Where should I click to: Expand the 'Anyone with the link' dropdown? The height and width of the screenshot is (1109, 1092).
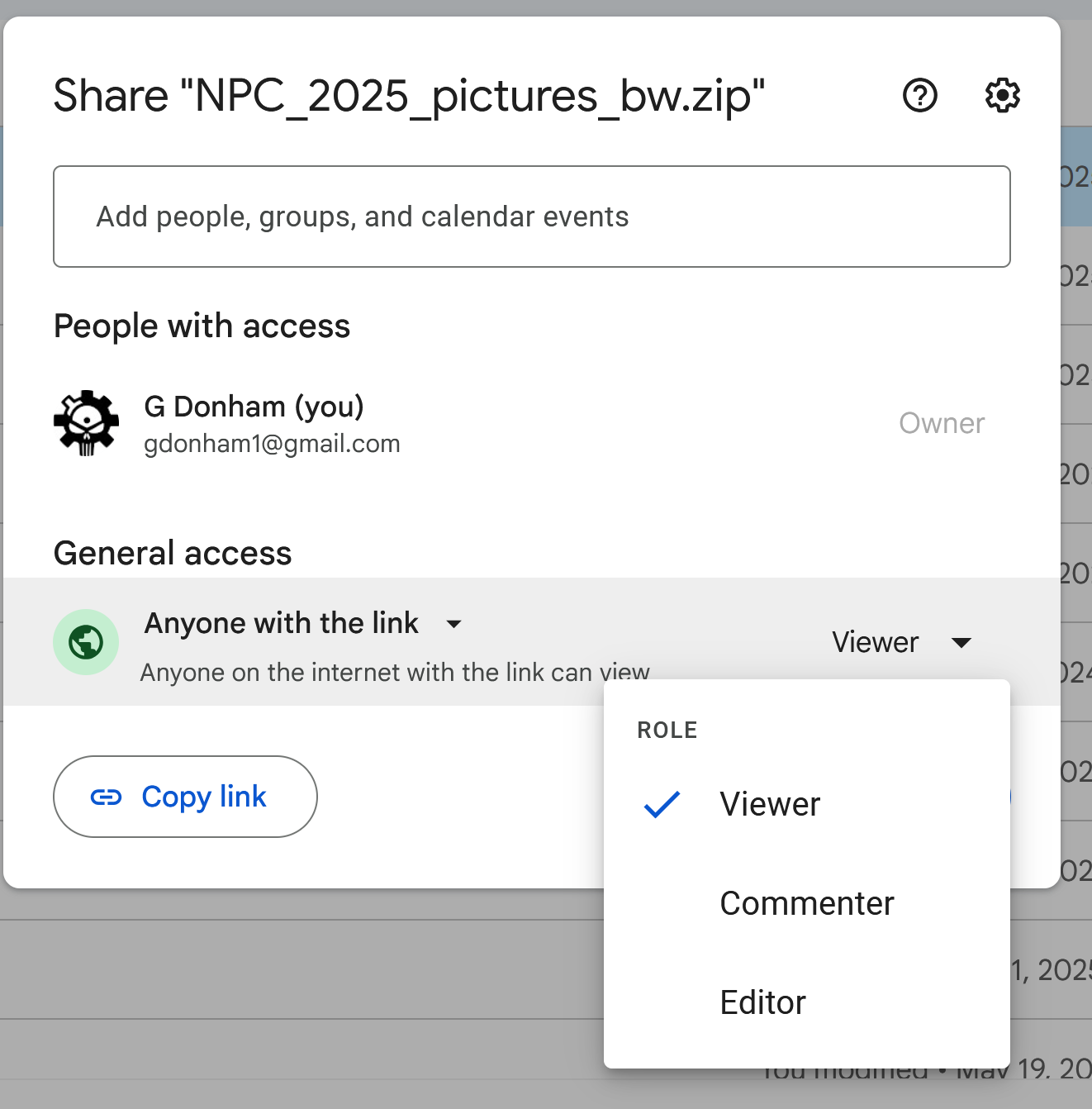click(x=281, y=623)
